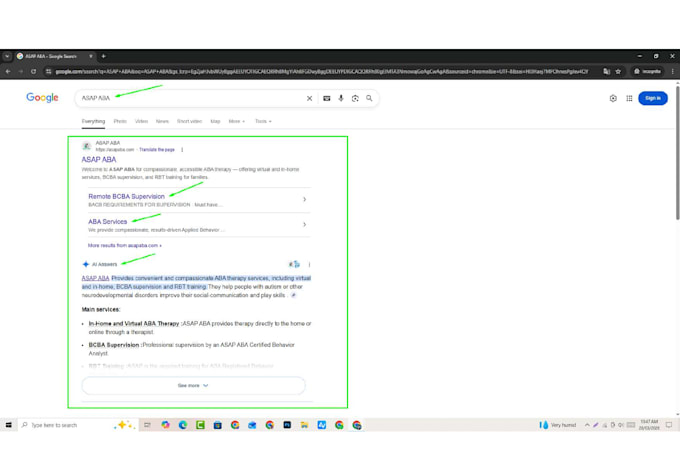The image size is (680, 459).
Task: Select the Everything results tab
Action: (x=93, y=121)
